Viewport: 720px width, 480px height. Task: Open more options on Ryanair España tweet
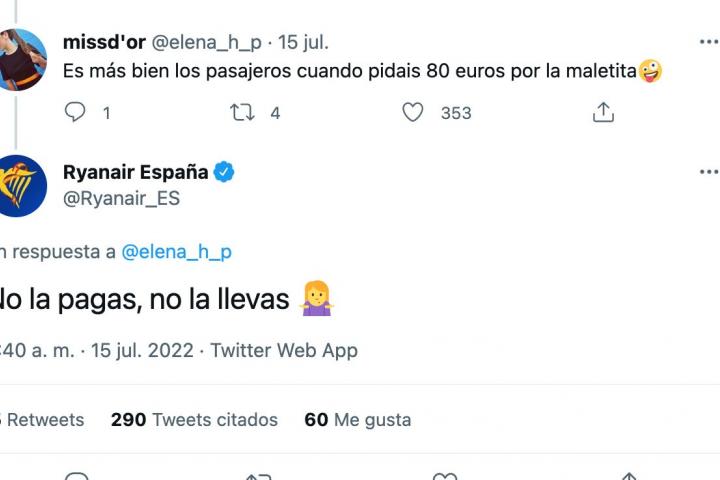coord(706,172)
